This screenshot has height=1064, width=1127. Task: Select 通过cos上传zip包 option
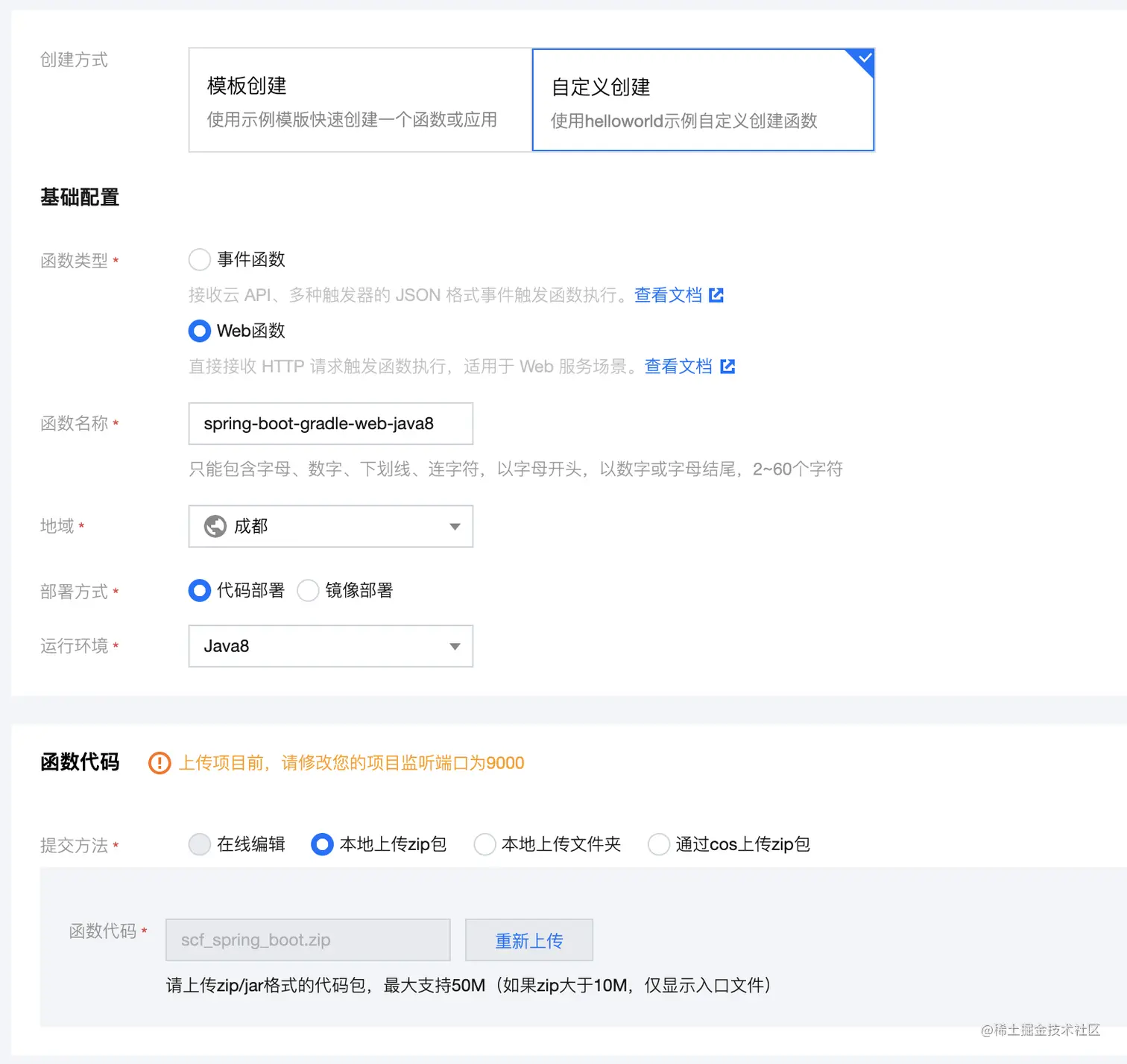[658, 844]
